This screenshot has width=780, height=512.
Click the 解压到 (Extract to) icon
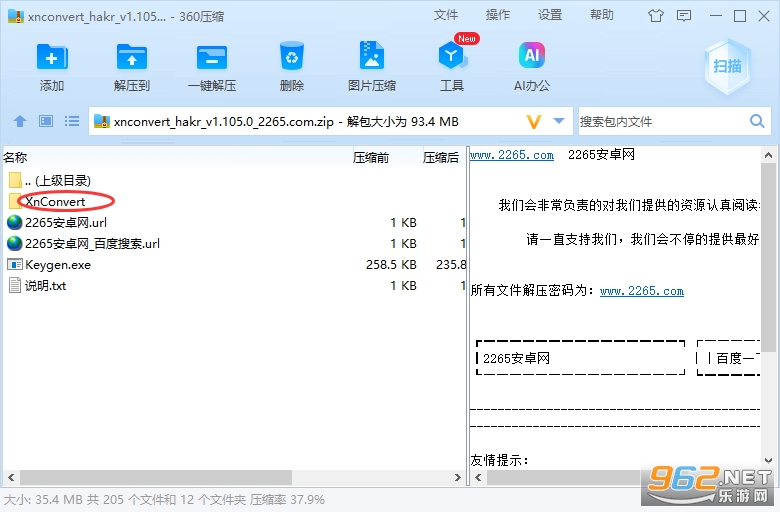131,58
